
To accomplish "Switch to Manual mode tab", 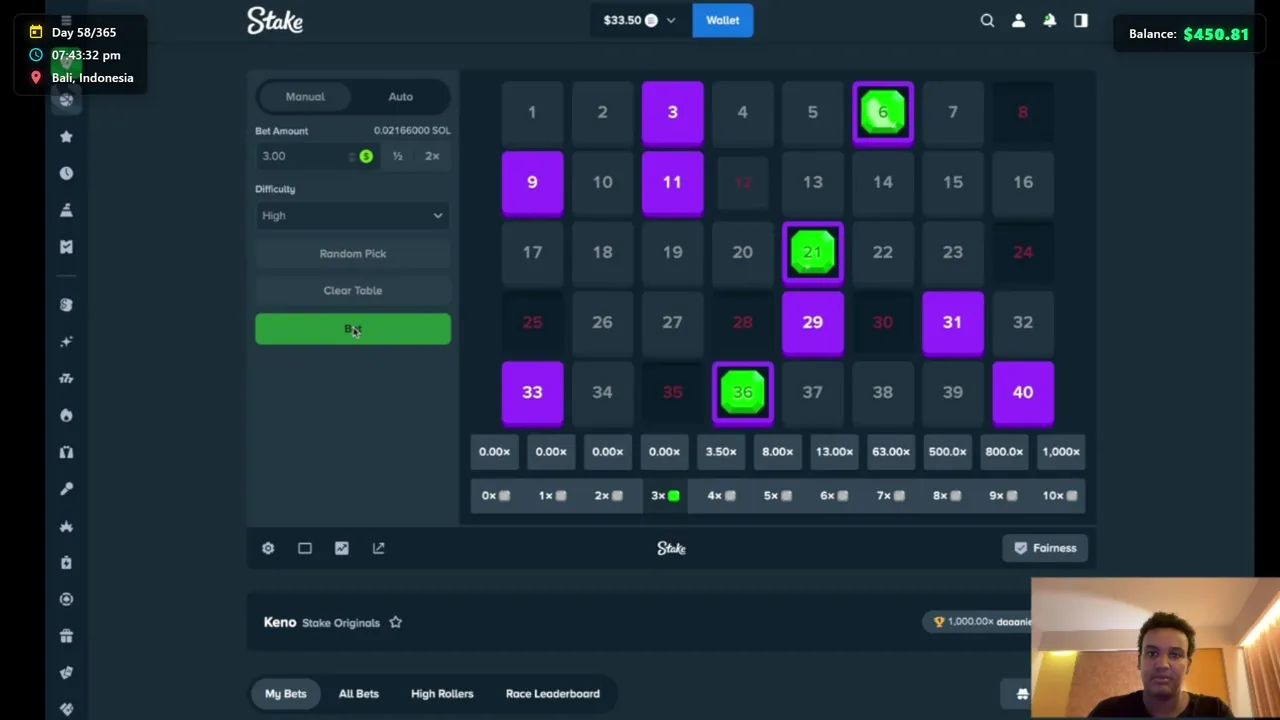I will tap(305, 97).
